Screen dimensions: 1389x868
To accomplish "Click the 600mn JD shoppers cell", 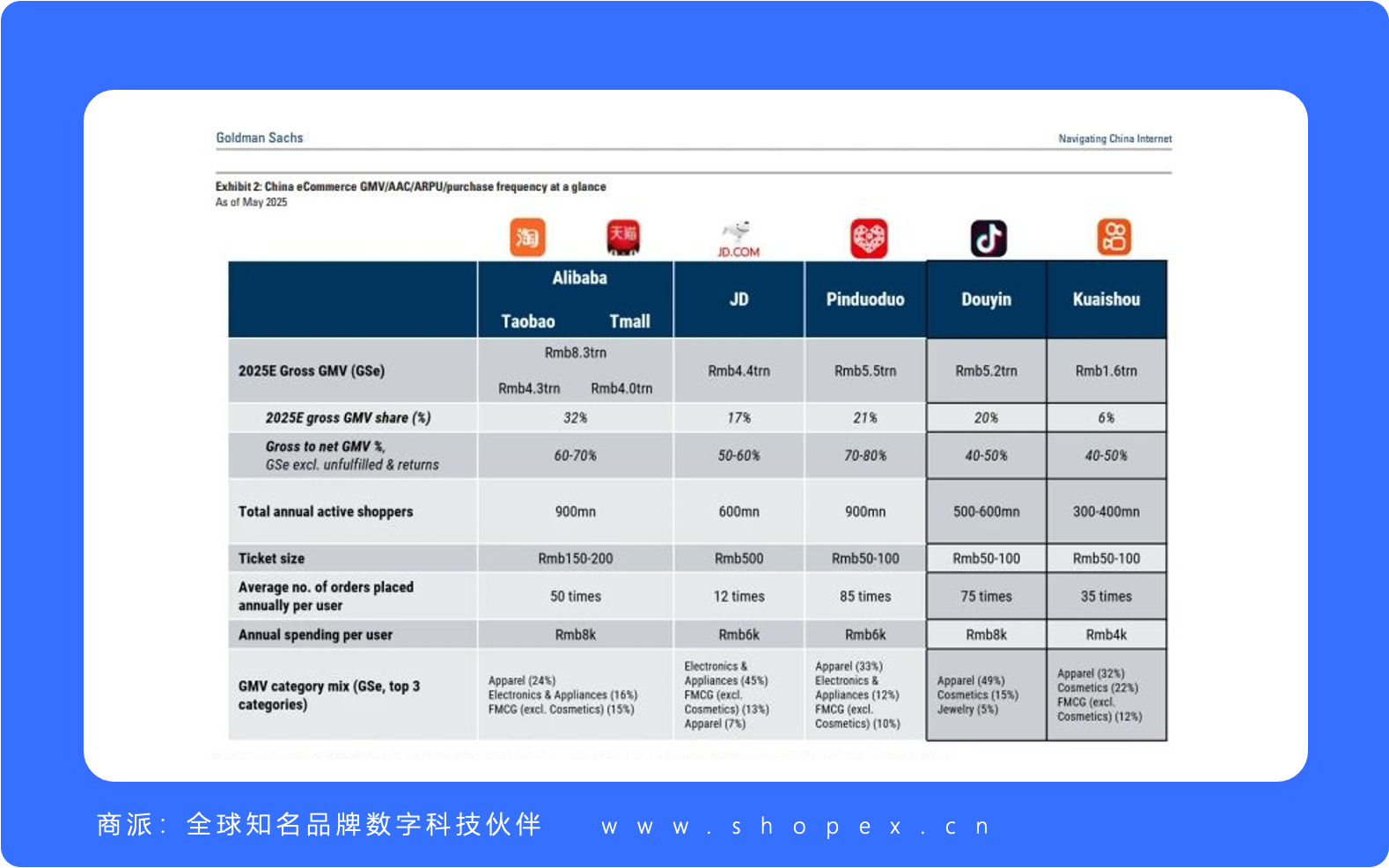I will click(x=739, y=511).
